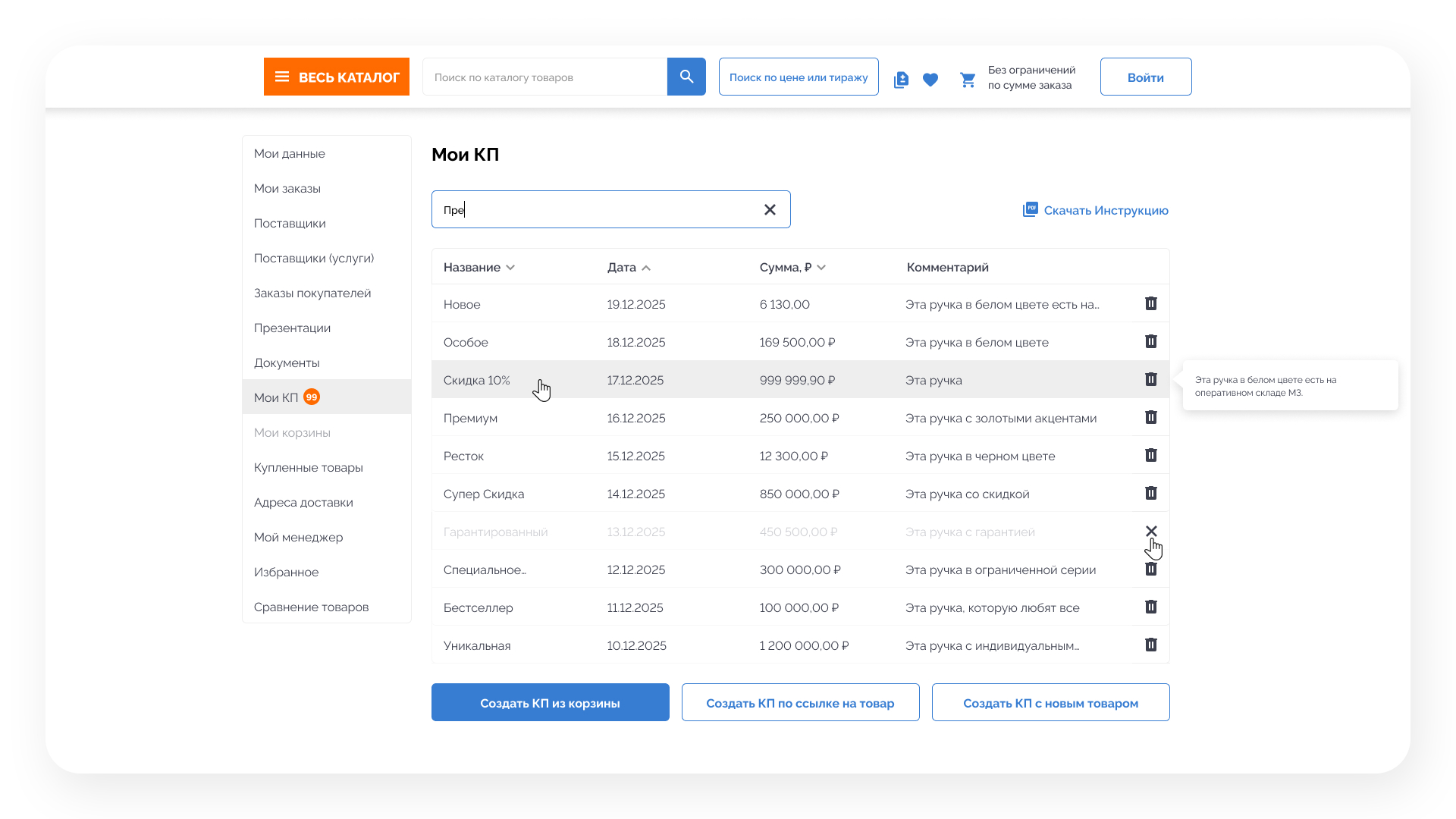This screenshot has width=1456, height=819.
Task: Open Мои данные in sidebar
Action: tap(327, 153)
